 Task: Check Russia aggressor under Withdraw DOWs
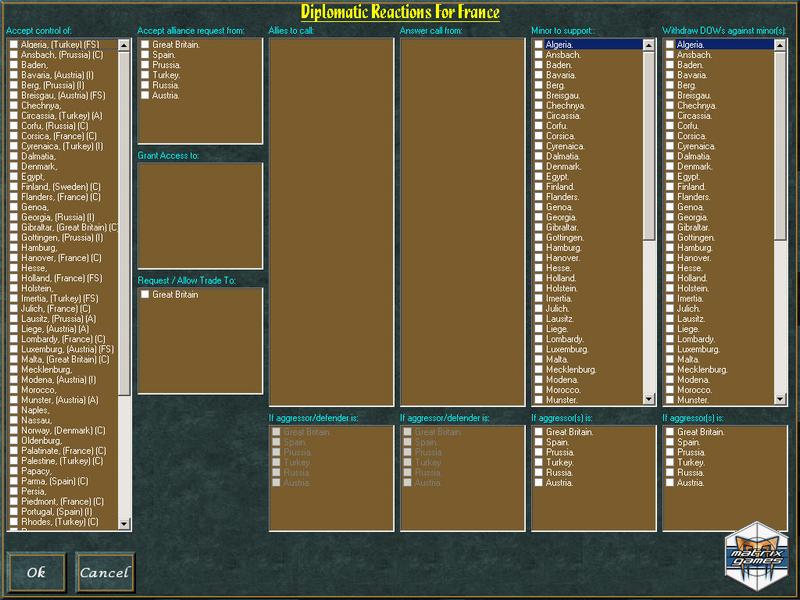[x=670, y=473]
